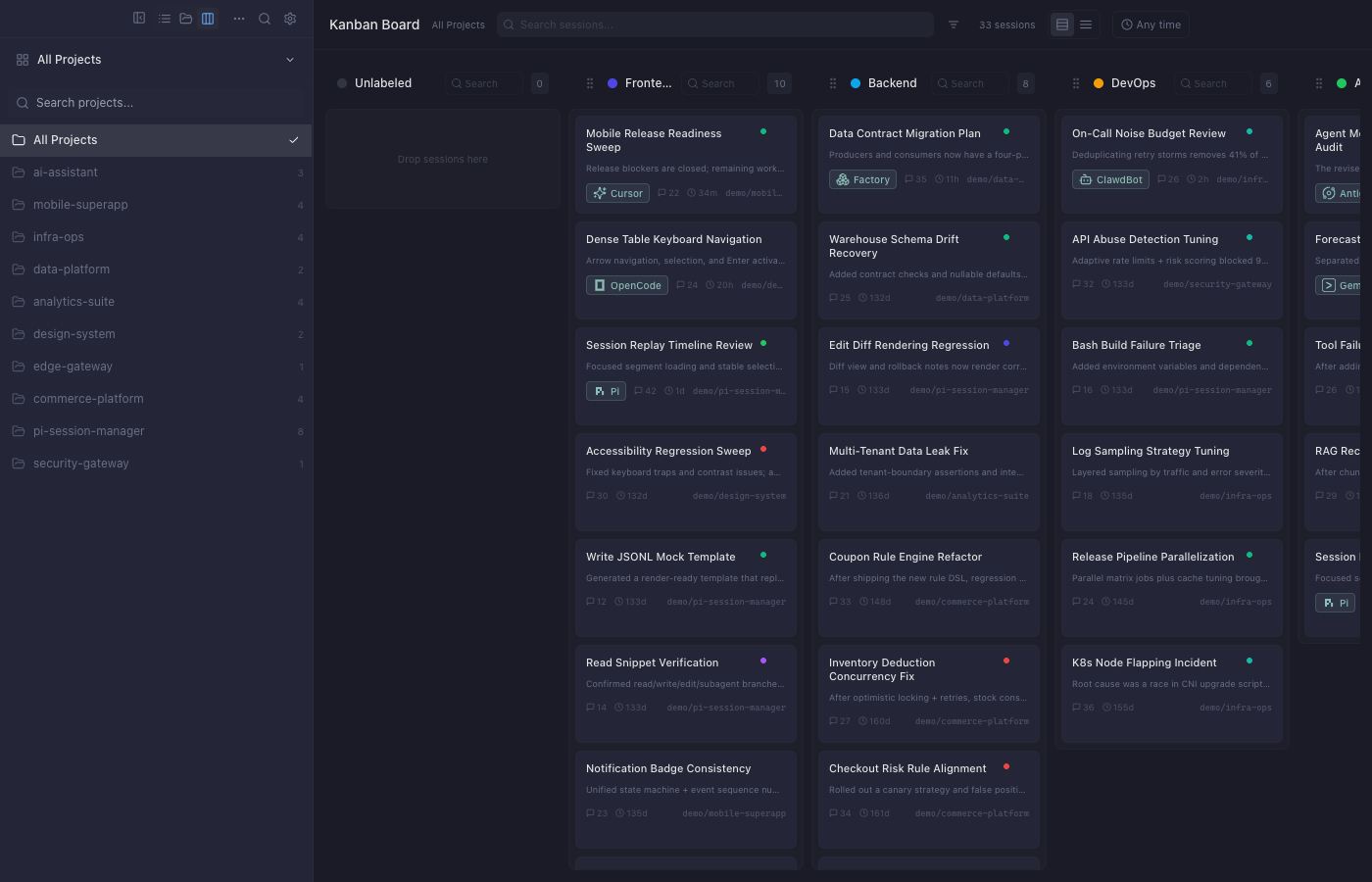
Task: Click the blue Backend label color dot
Action: 856,83
